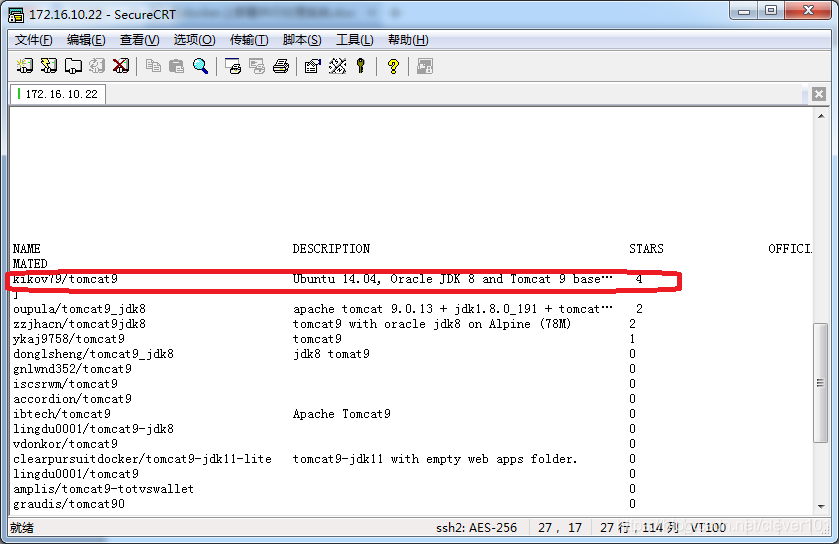Image resolution: width=839 pixels, height=544 pixels.
Task: Click the 就绪 status bar text
Action: coord(22,528)
